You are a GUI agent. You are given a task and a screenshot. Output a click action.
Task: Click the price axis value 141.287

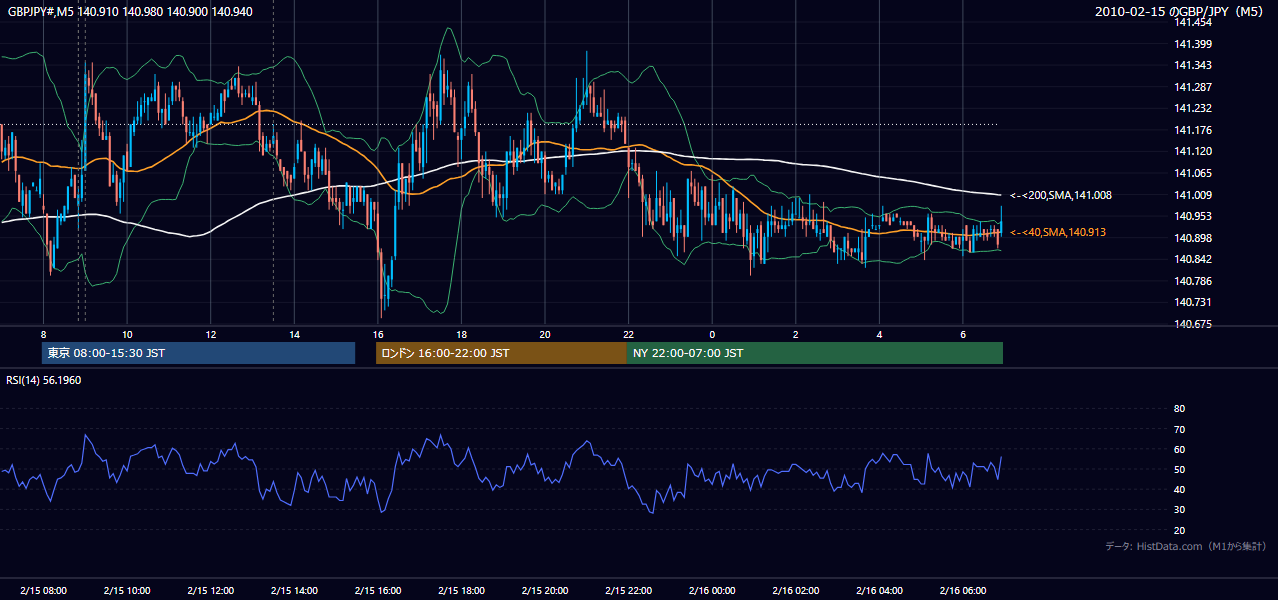(x=1193, y=87)
